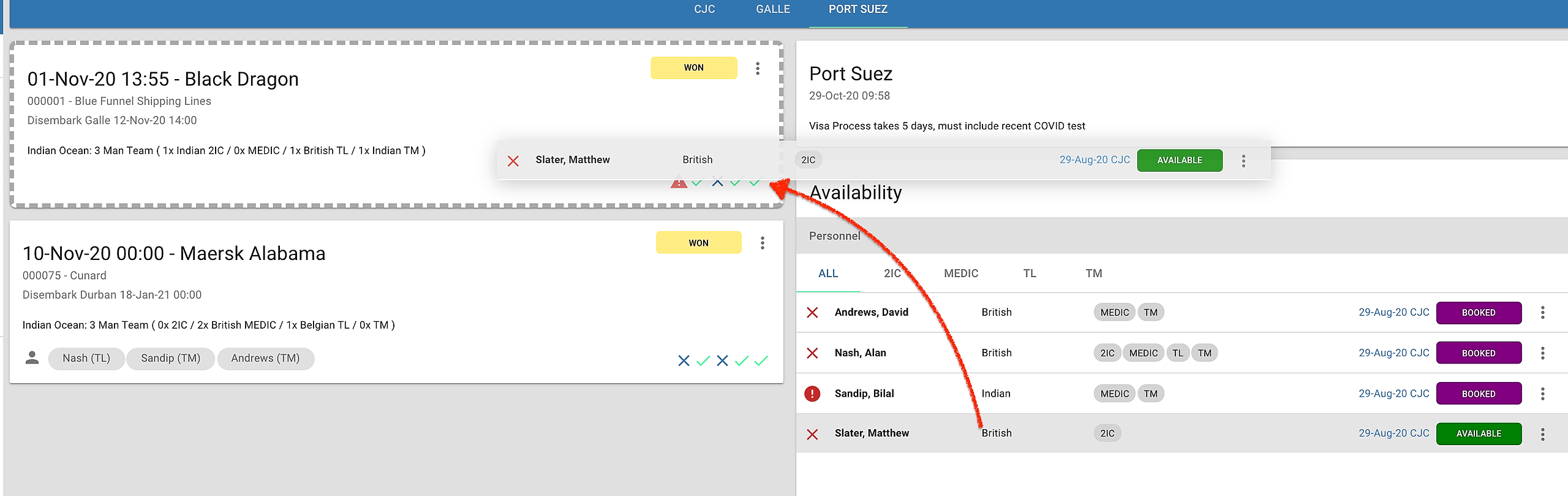
Task: Open the three-dot menu on dragged Slater row
Action: 1243,161
